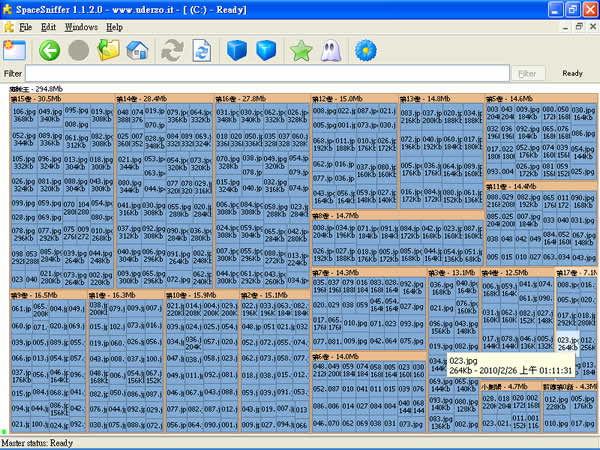600x450 pixels.
Task: Click 036.jpg 168Kb in the 13.1Mb folder
Action: 441,288
